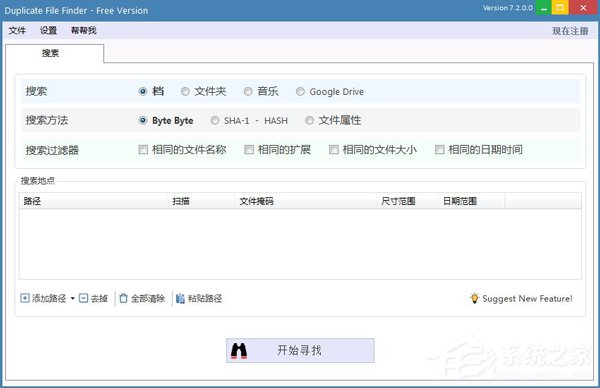Choose the Byte Byte search method
This screenshot has width=600, height=388.
pos(143,121)
